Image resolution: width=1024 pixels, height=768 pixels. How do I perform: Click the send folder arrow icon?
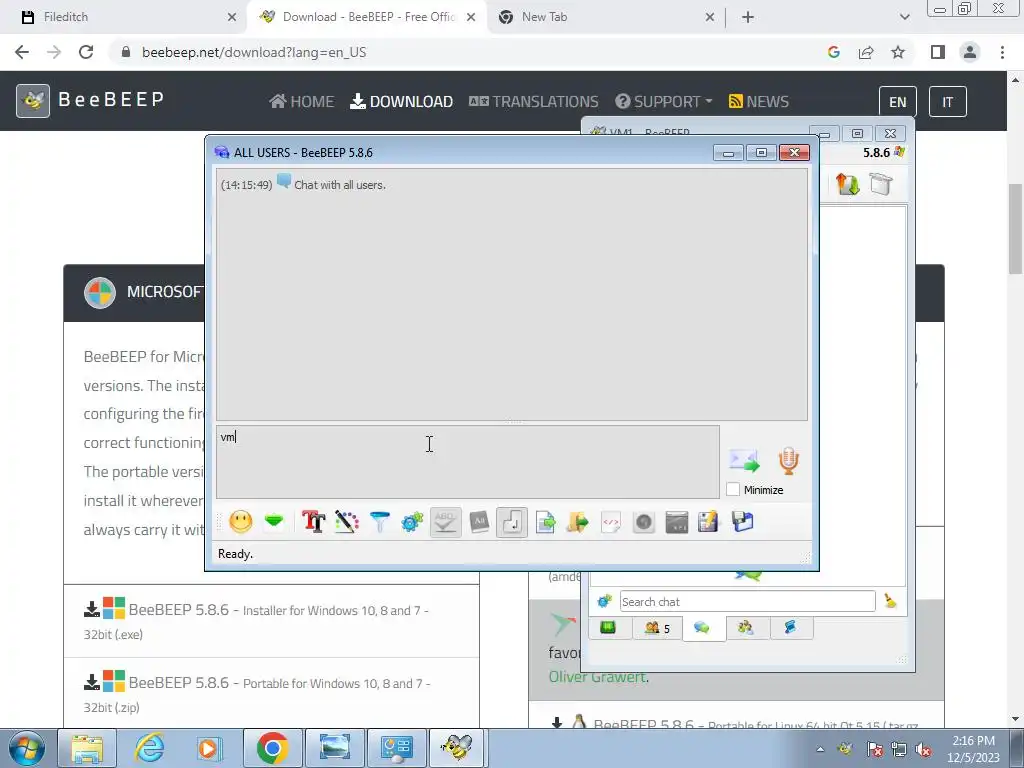(x=577, y=522)
